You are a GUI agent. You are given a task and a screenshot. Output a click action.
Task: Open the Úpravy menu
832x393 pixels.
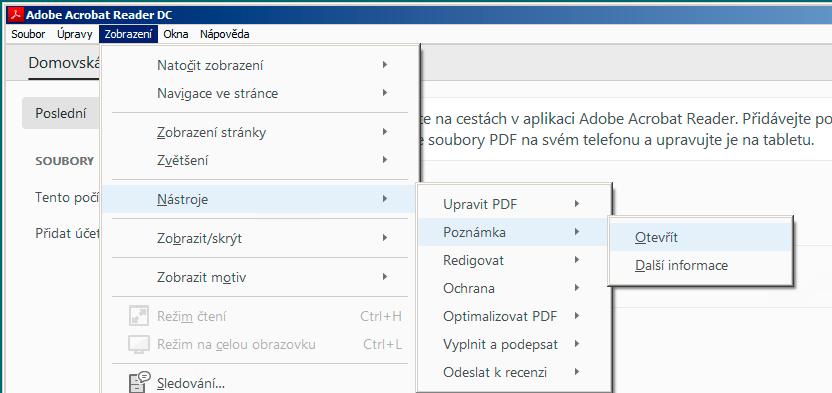point(74,34)
